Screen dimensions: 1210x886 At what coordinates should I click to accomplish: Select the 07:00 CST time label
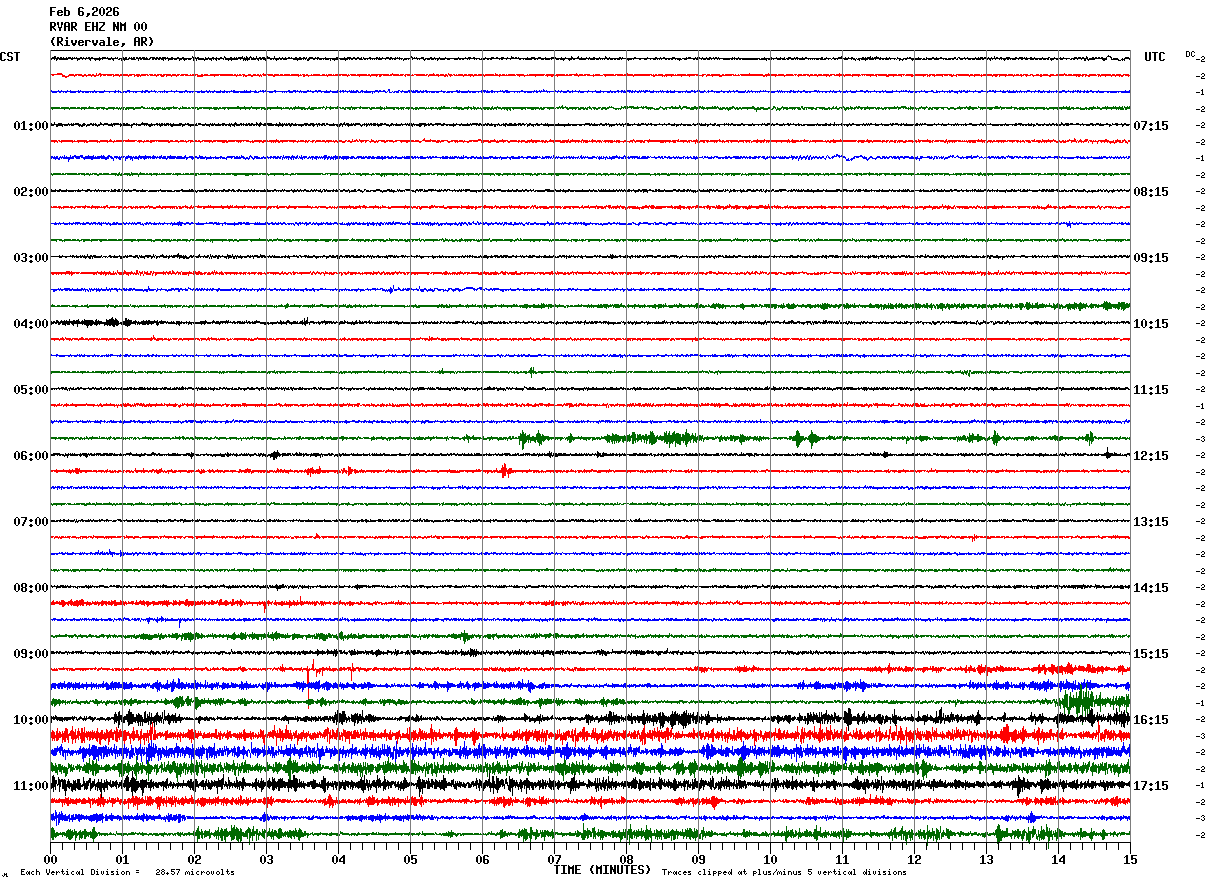(31, 522)
